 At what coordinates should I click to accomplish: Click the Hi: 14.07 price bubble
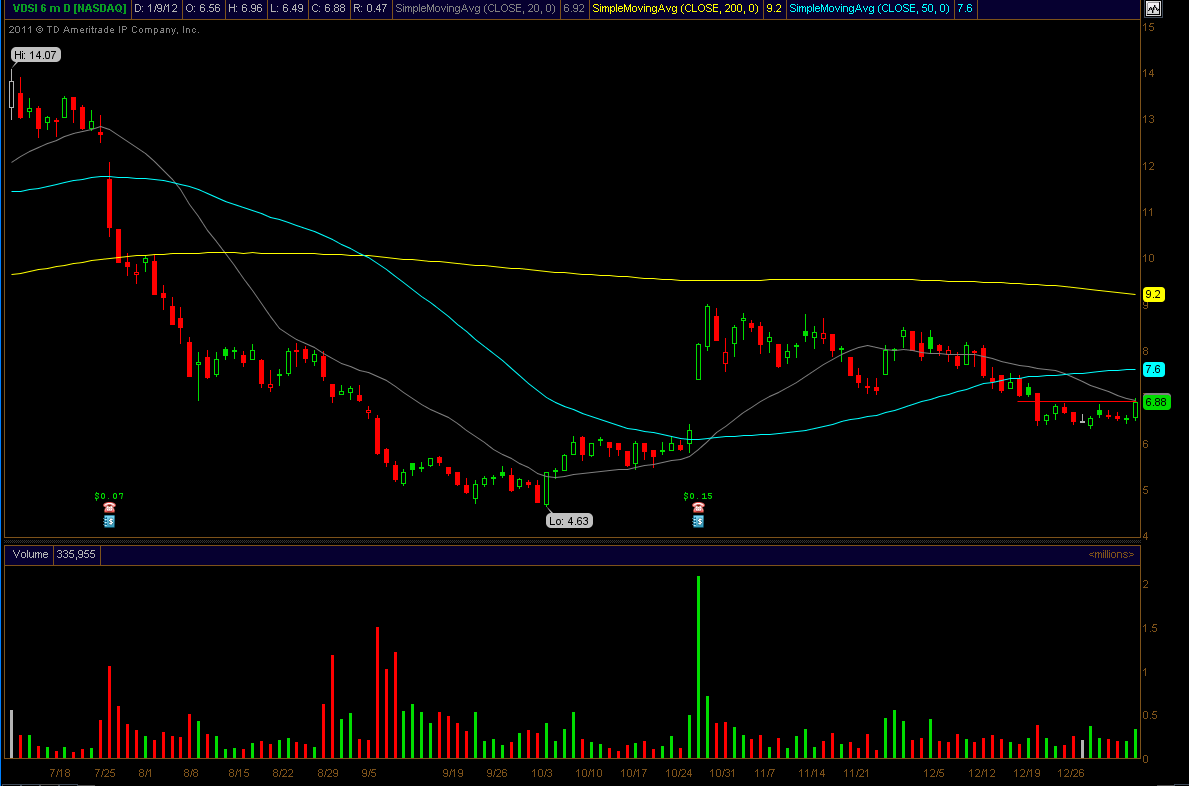pyautogui.click(x=35, y=55)
